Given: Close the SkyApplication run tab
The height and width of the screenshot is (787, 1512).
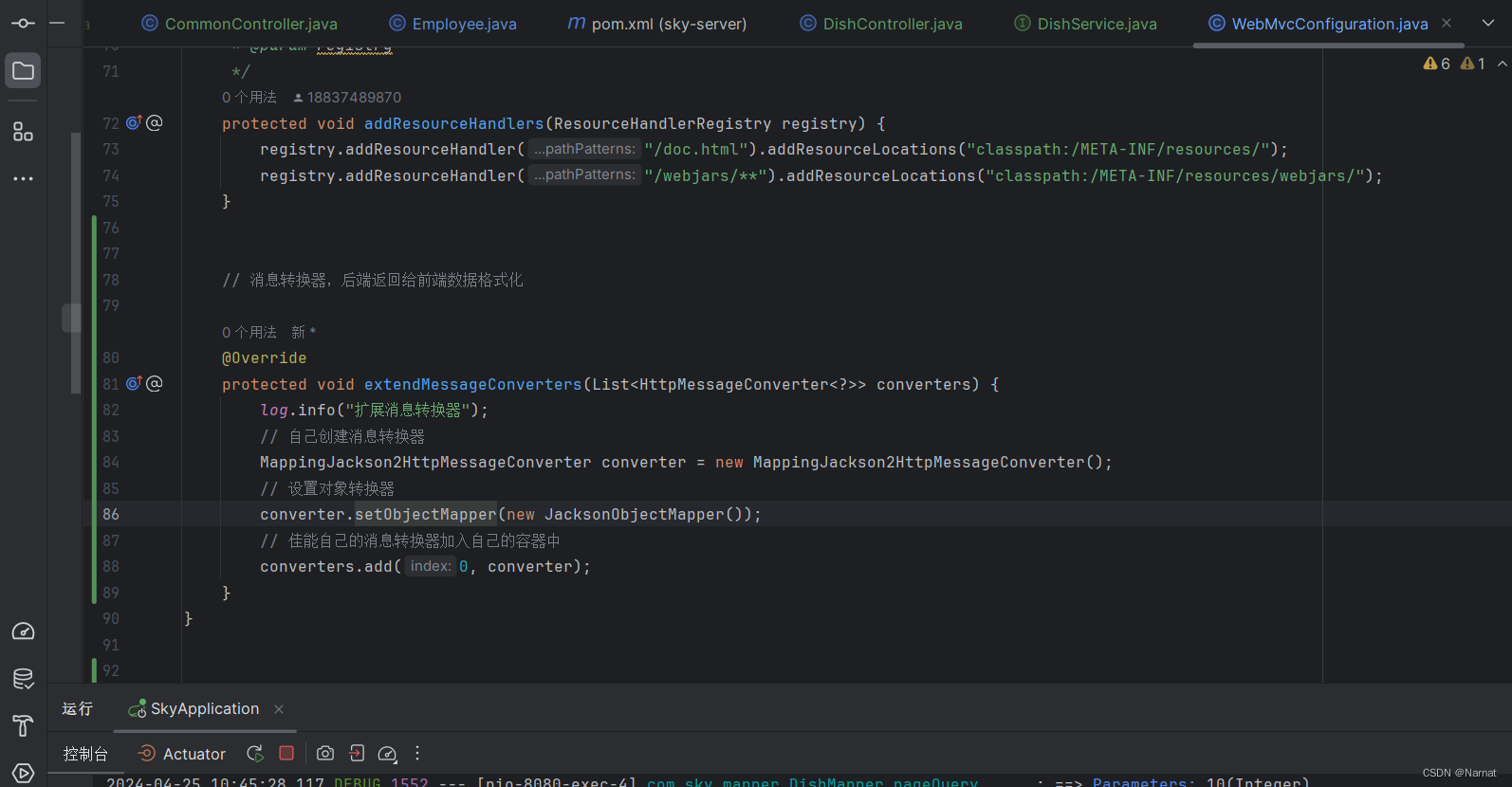Looking at the screenshot, I should 279,709.
